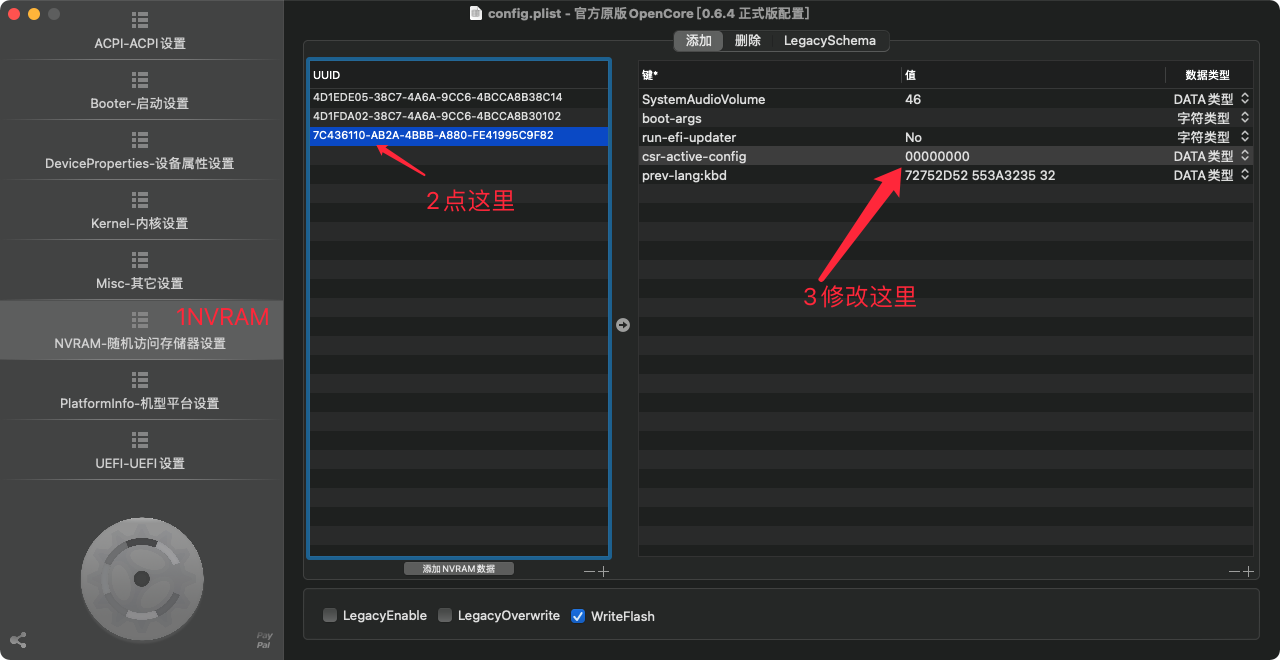Add UUID entry with the plus button

coord(603,571)
